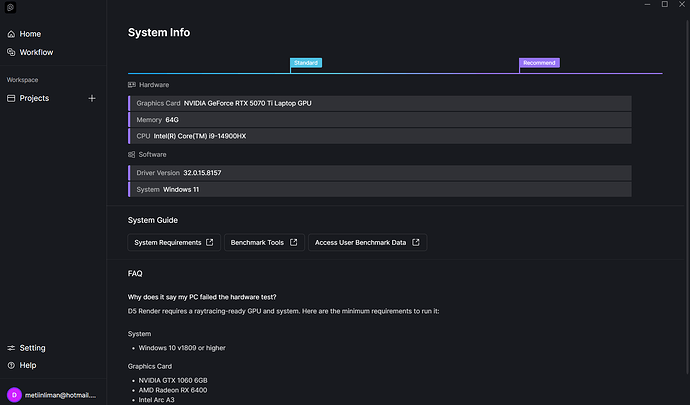The height and width of the screenshot is (405, 690).
Task: Open Access User Benchmark Data
Action: (367, 242)
